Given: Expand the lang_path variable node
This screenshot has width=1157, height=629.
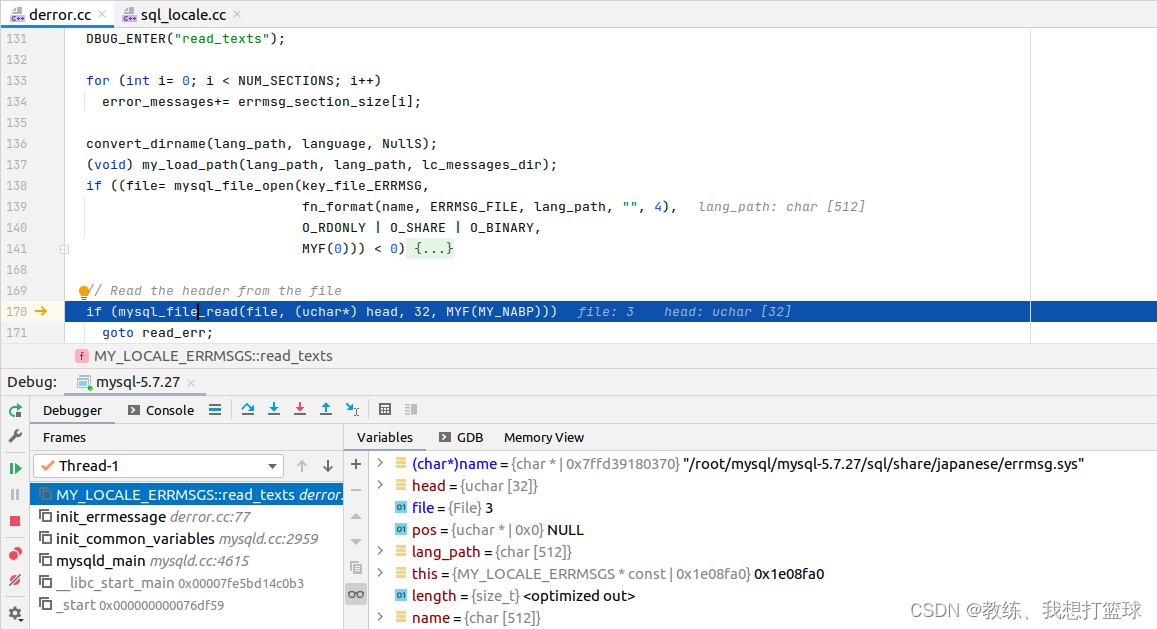Looking at the screenshot, I should (x=380, y=551).
